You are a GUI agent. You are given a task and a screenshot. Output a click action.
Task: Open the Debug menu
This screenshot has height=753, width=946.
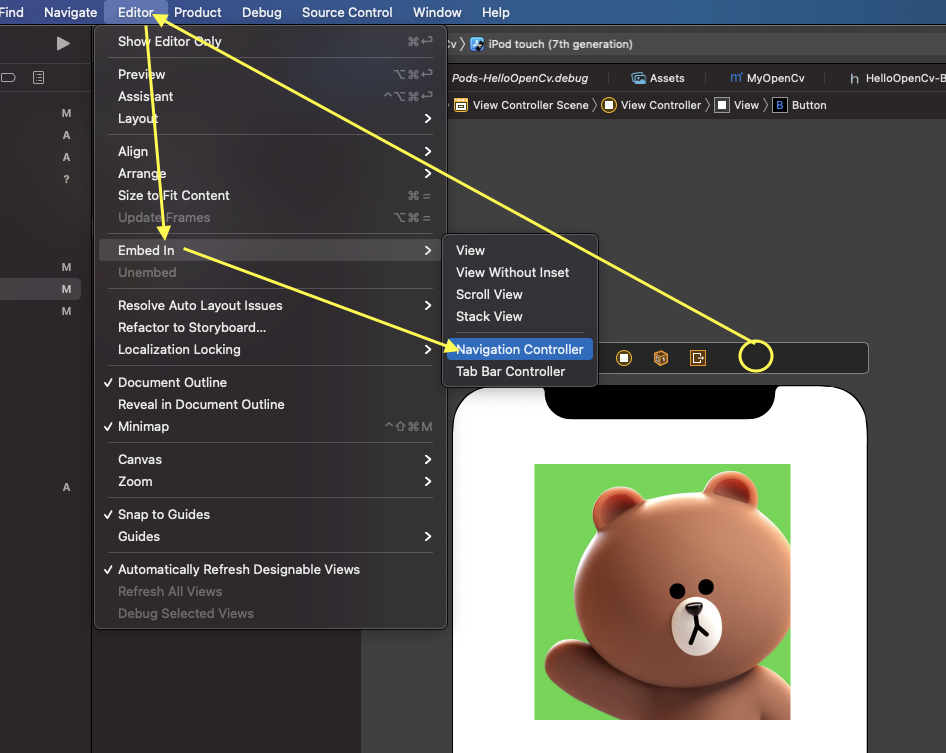coord(261,12)
